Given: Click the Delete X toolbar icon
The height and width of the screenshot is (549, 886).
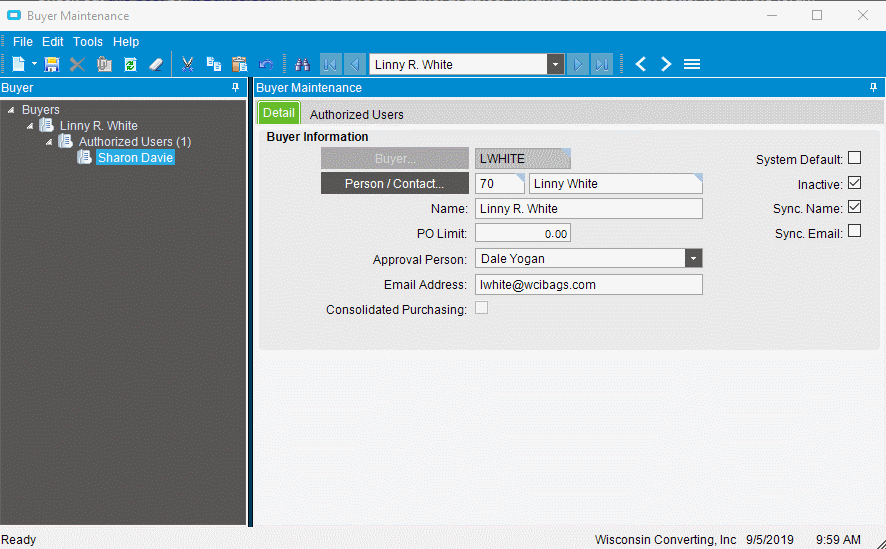Looking at the screenshot, I should click(x=77, y=64).
